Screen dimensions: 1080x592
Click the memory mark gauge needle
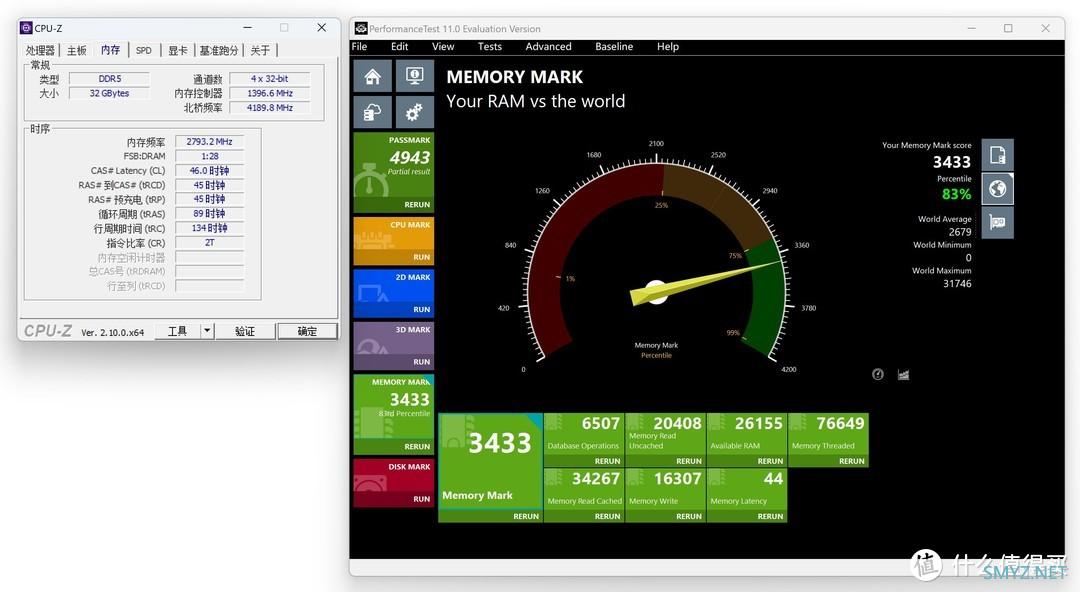click(x=706, y=282)
